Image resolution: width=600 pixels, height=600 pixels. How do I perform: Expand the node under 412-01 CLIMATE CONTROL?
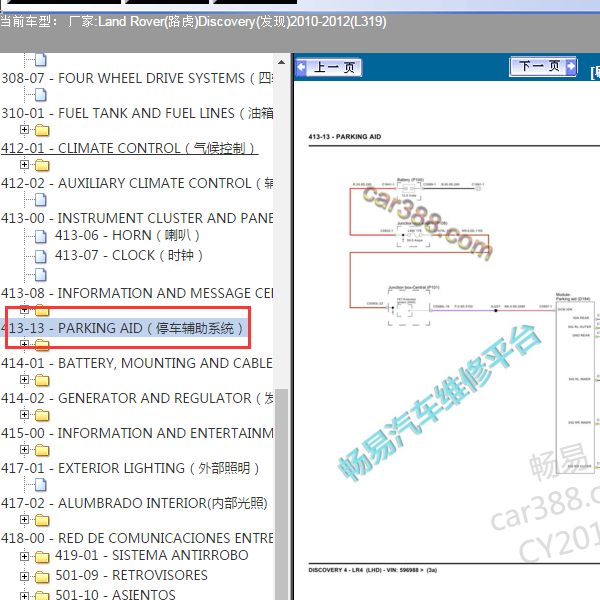[x=24, y=165]
